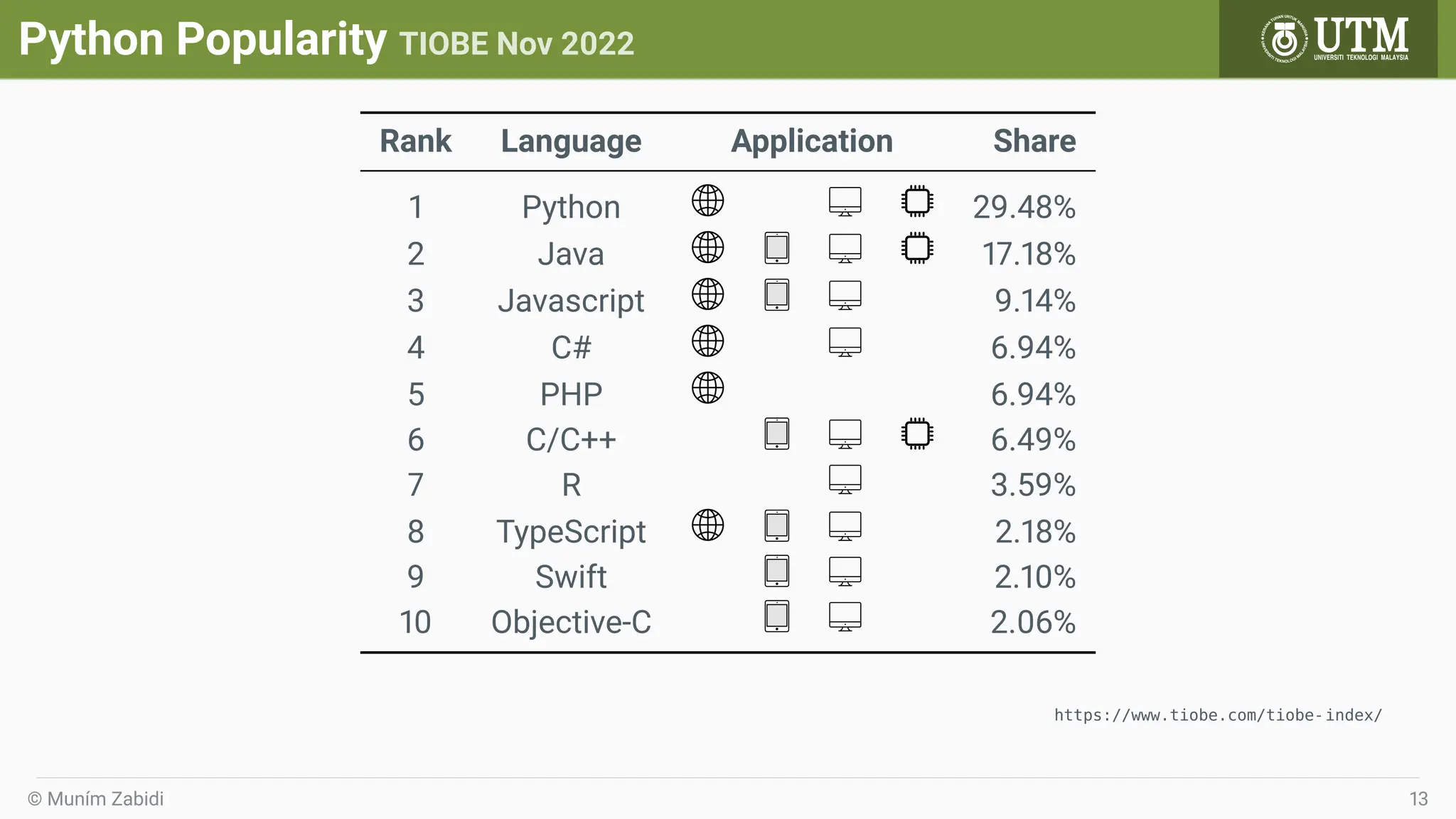The image size is (1456, 819).
Task: Select the C# language name
Action: (x=572, y=348)
